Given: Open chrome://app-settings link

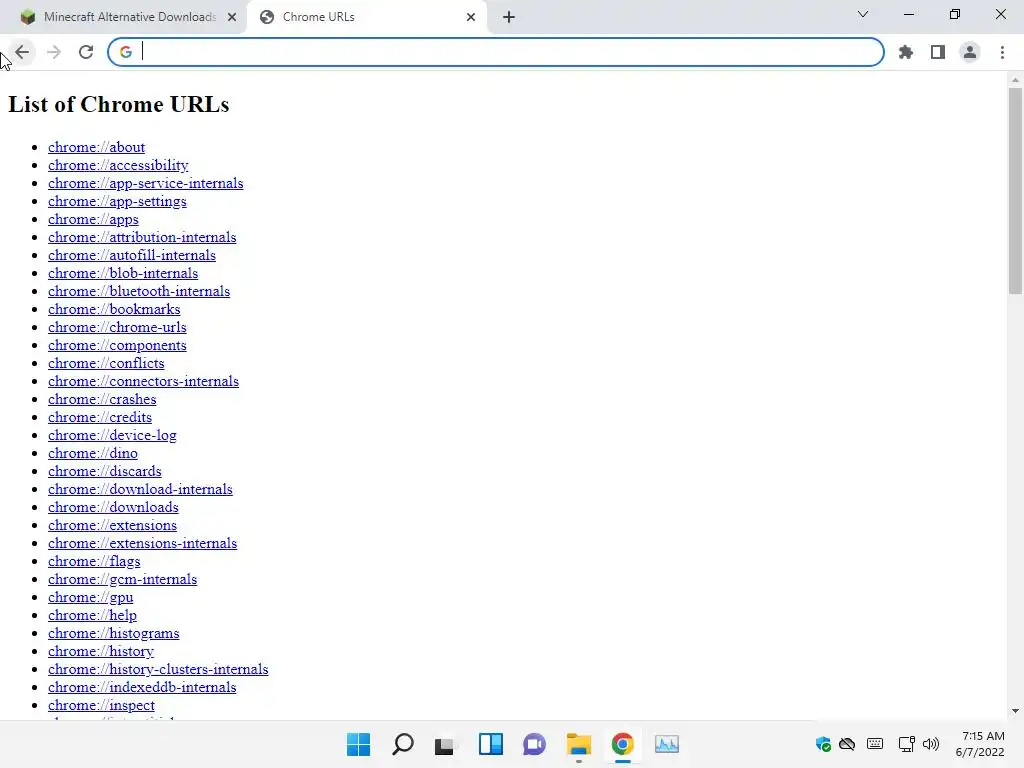Looking at the screenshot, I should 117,201.
